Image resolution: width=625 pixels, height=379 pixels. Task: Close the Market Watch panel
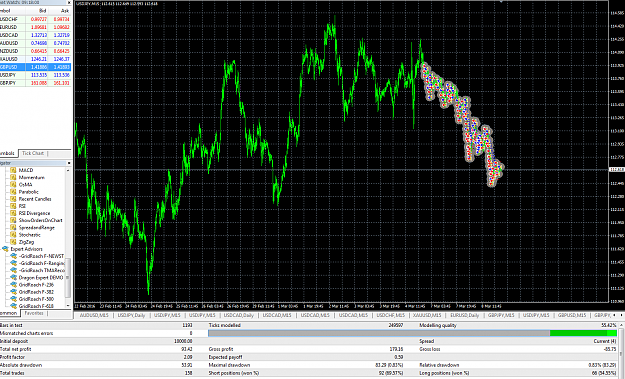(x=69, y=2)
